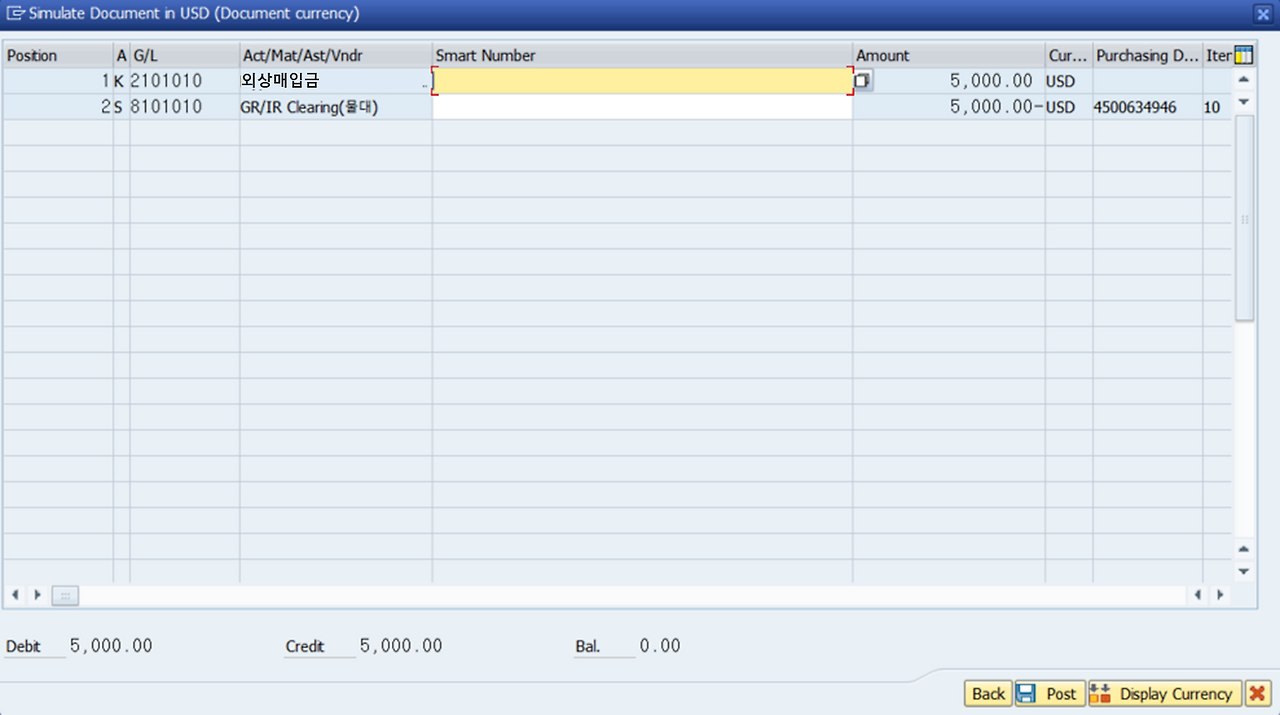Click the dialog title bar menu icon
The width and height of the screenshot is (1280, 715).
[x=16, y=14]
